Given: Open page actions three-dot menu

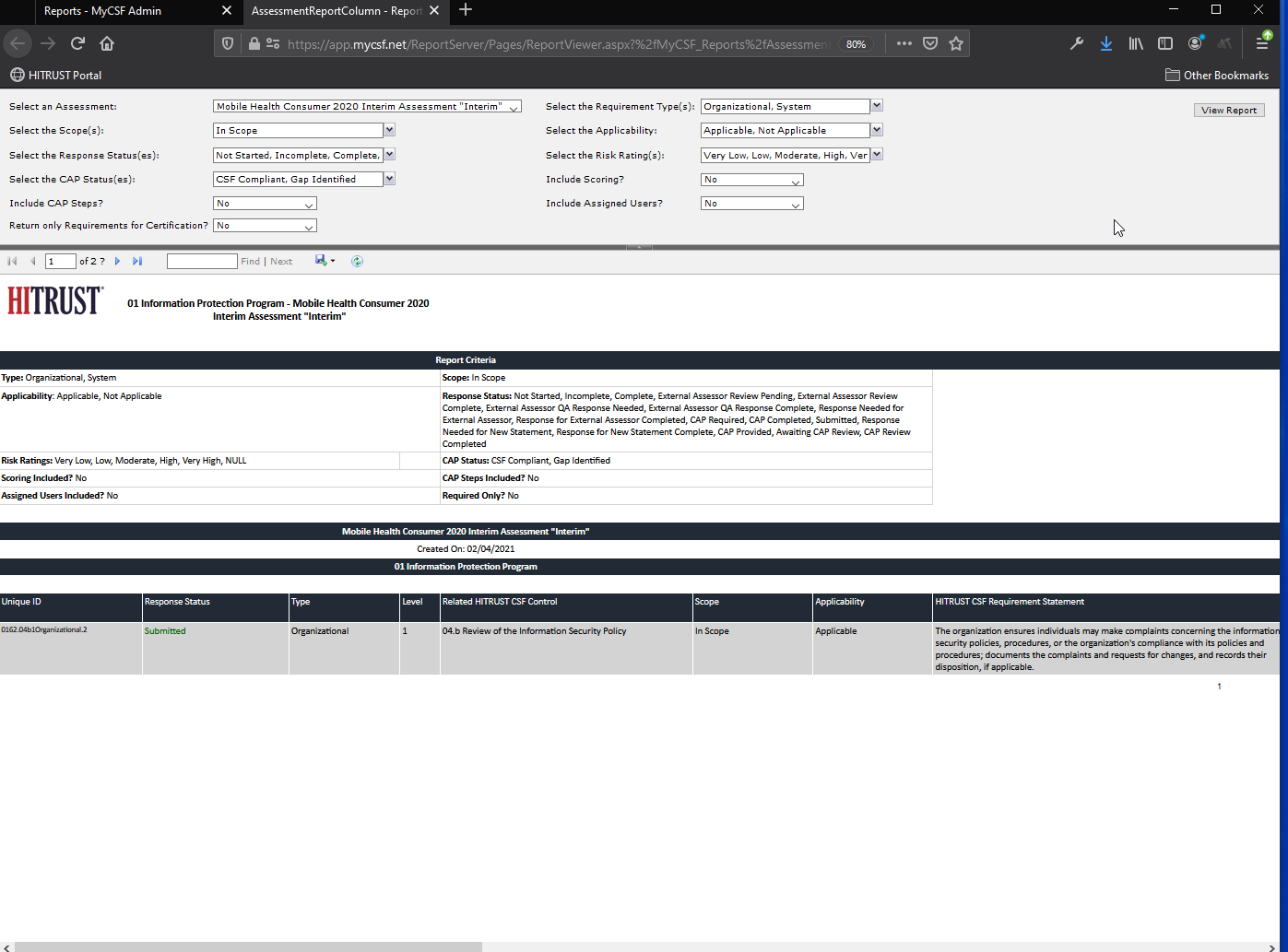Looking at the screenshot, I should (904, 43).
